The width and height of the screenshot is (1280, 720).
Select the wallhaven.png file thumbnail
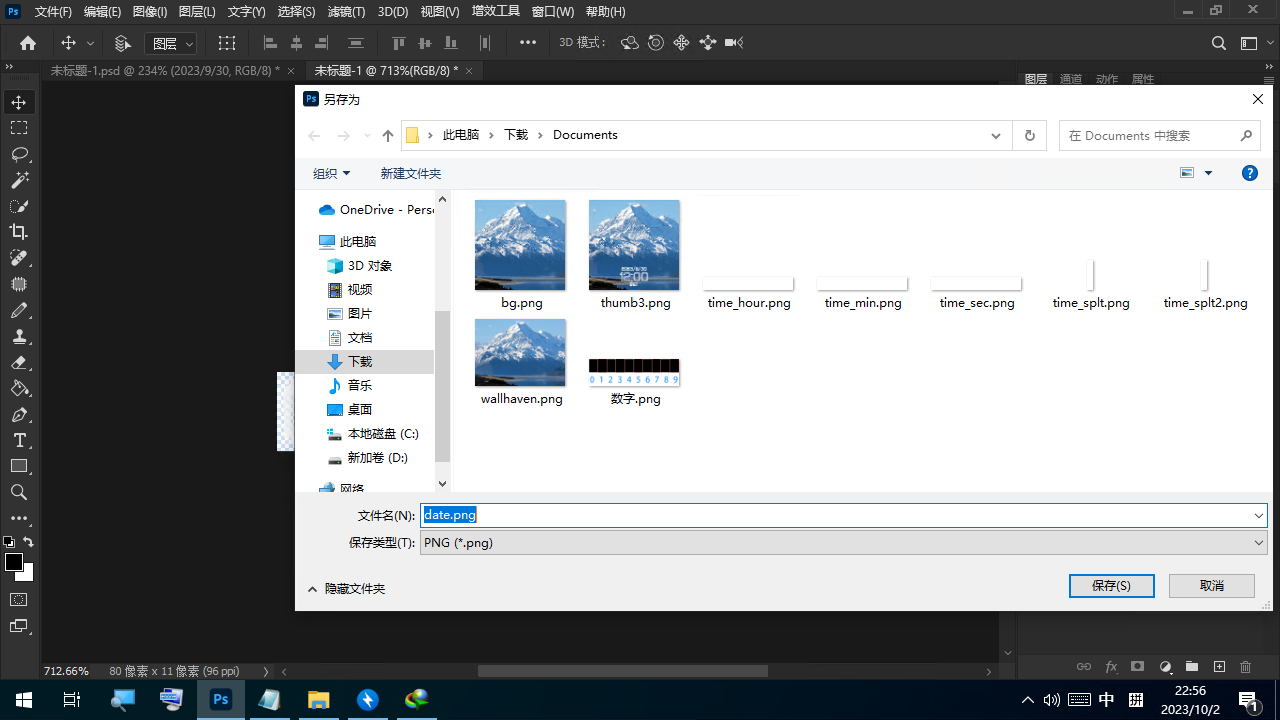point(520,353)
